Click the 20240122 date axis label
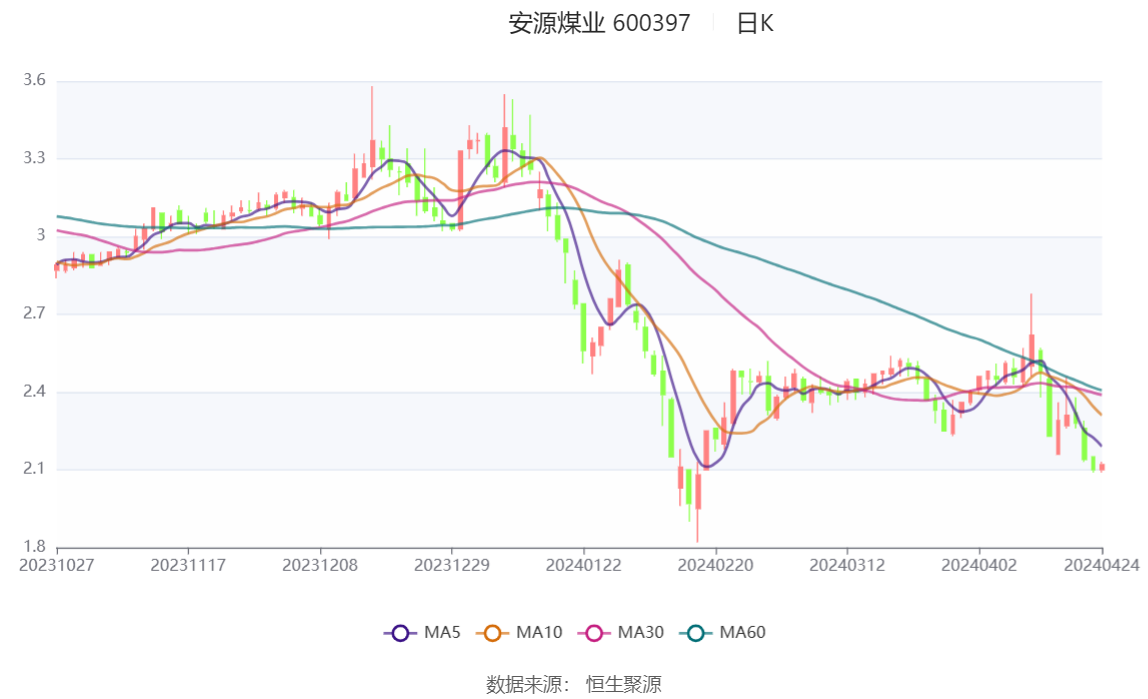The height and width of the screenshot is (699, 1148). (584, 565)
